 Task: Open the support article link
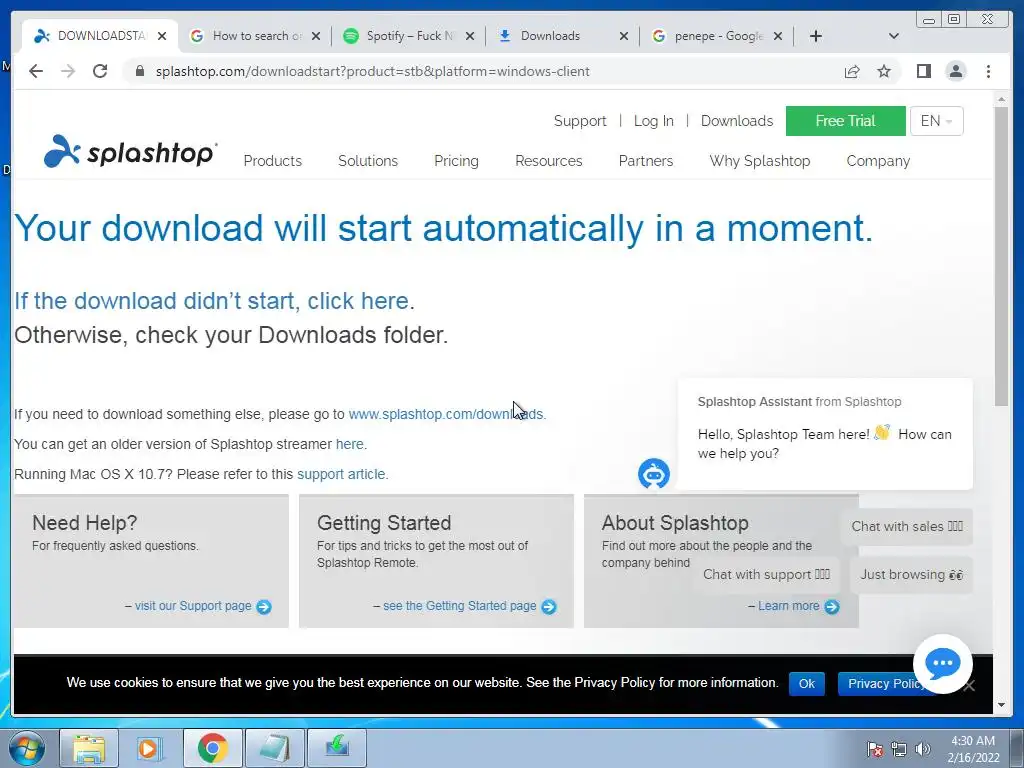point(341,474)
